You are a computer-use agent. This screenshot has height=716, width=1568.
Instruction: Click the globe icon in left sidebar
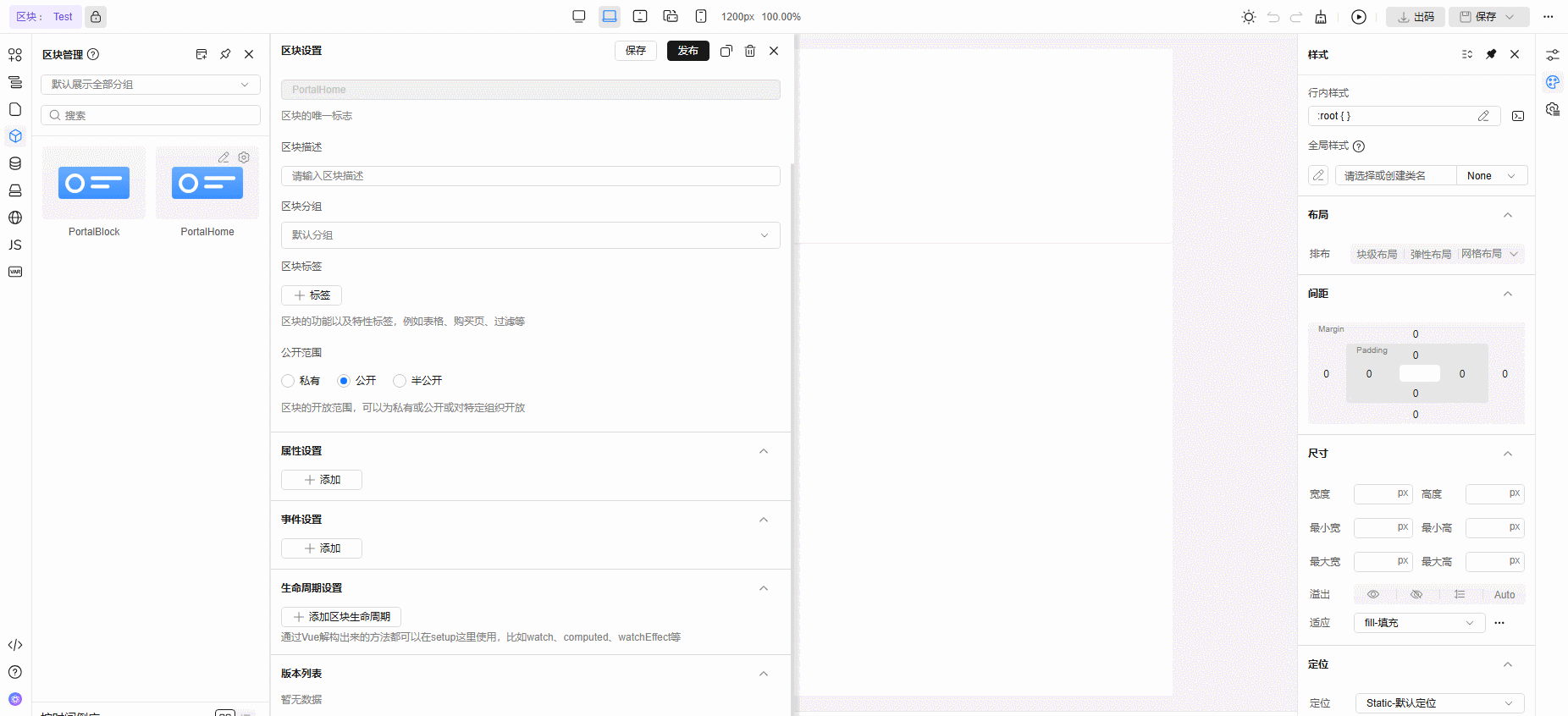[x=15, y=218]
